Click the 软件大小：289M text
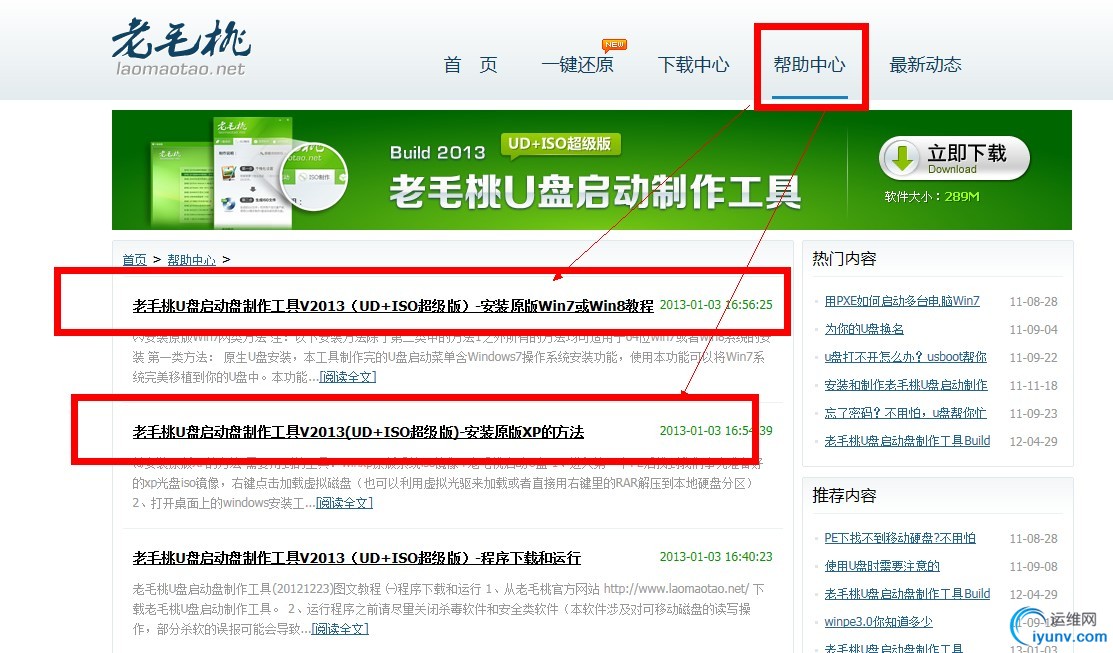 [x=931, y=197]
